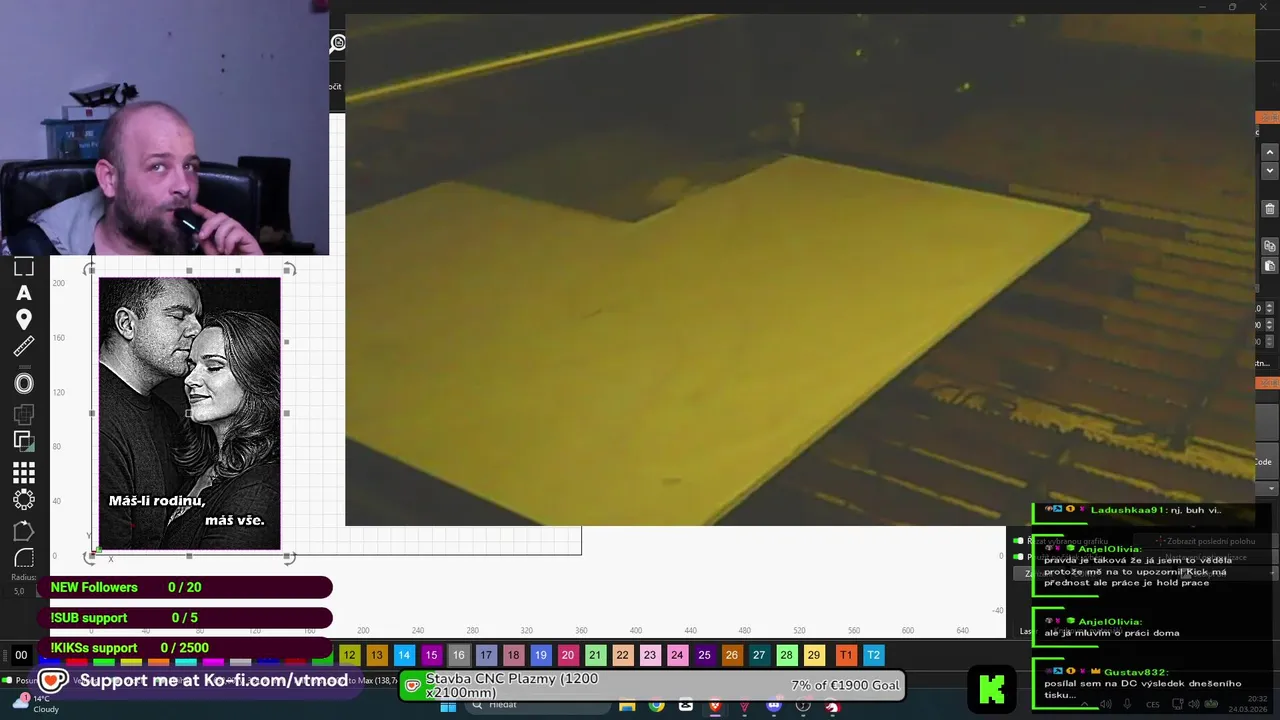The width and height of the screenshot is (1280, 720).
Task: Open File Explorer from the taskbar
Action: click(x=627, y=706)
